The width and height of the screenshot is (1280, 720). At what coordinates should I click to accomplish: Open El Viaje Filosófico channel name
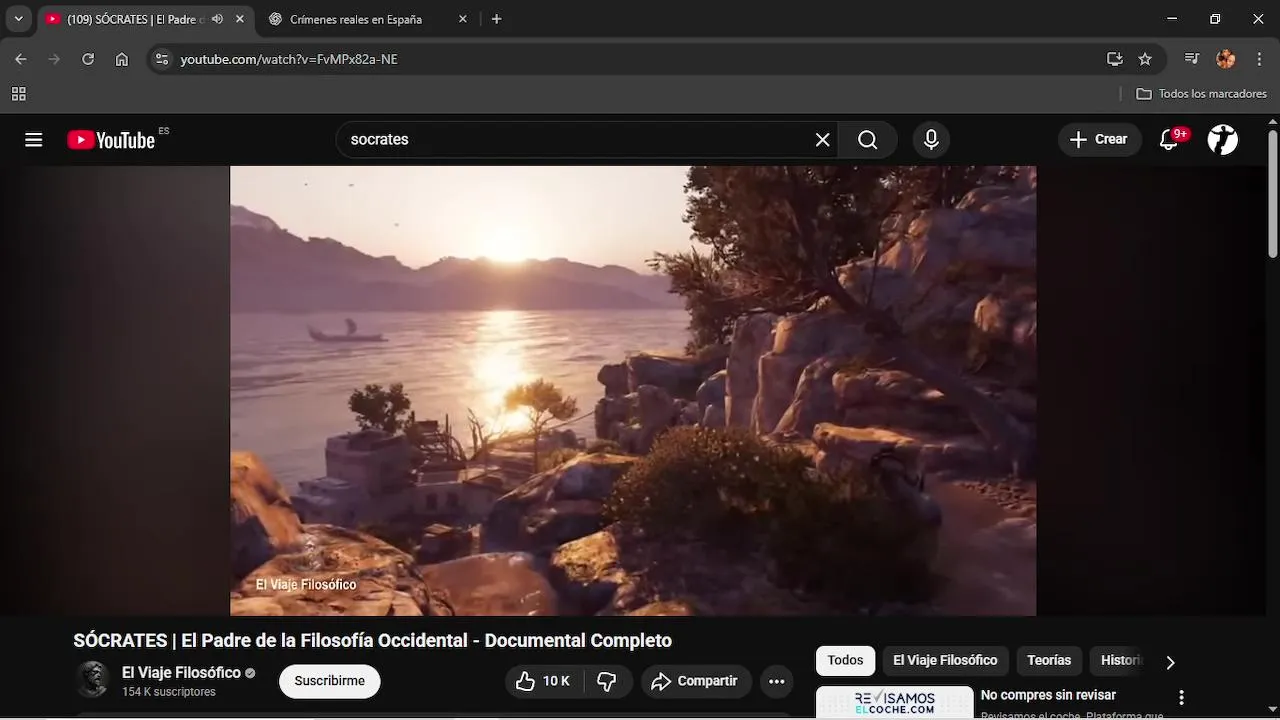tap(181, 672)
